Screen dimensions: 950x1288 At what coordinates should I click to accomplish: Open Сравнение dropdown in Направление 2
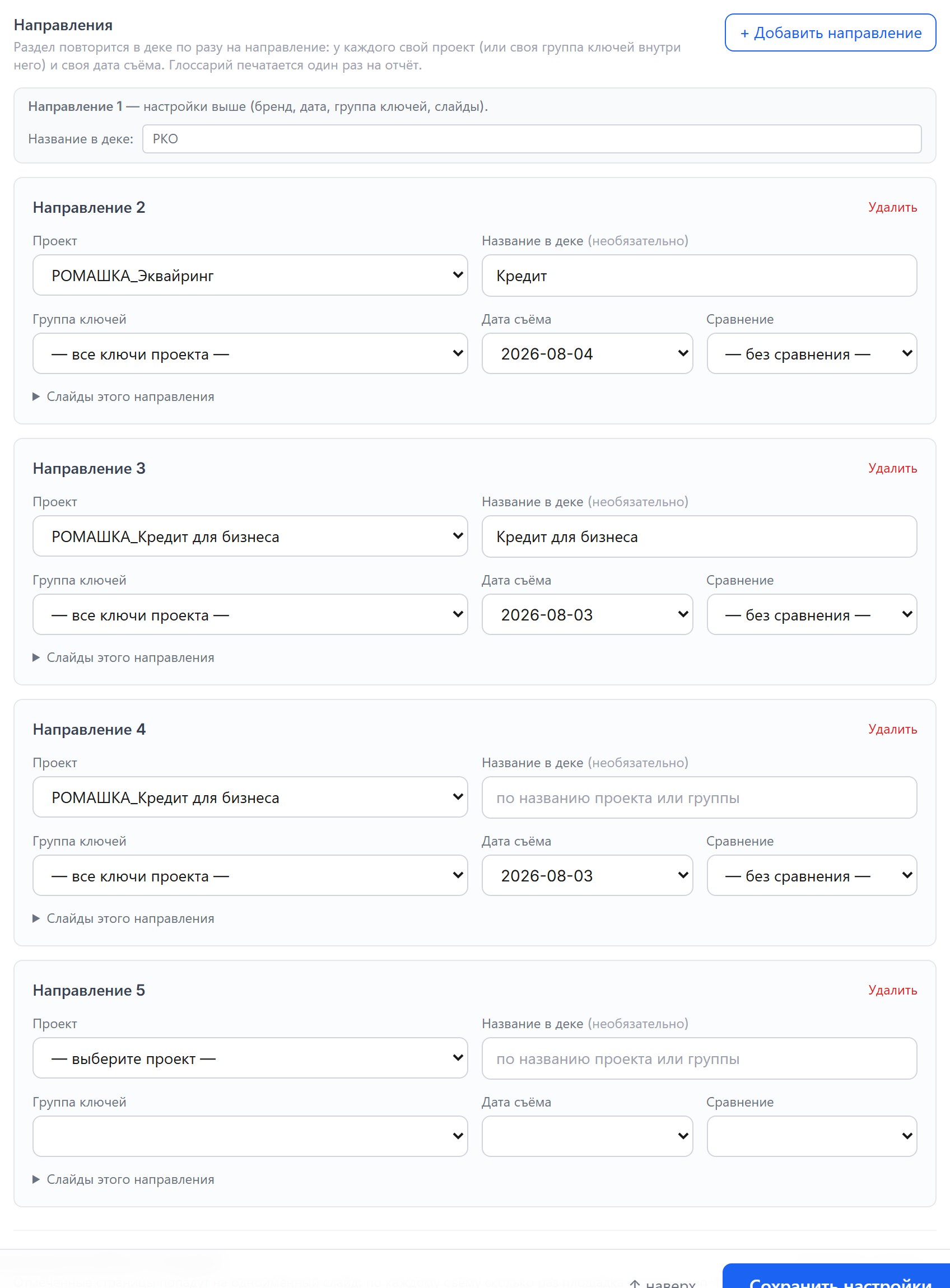point(812,353)
